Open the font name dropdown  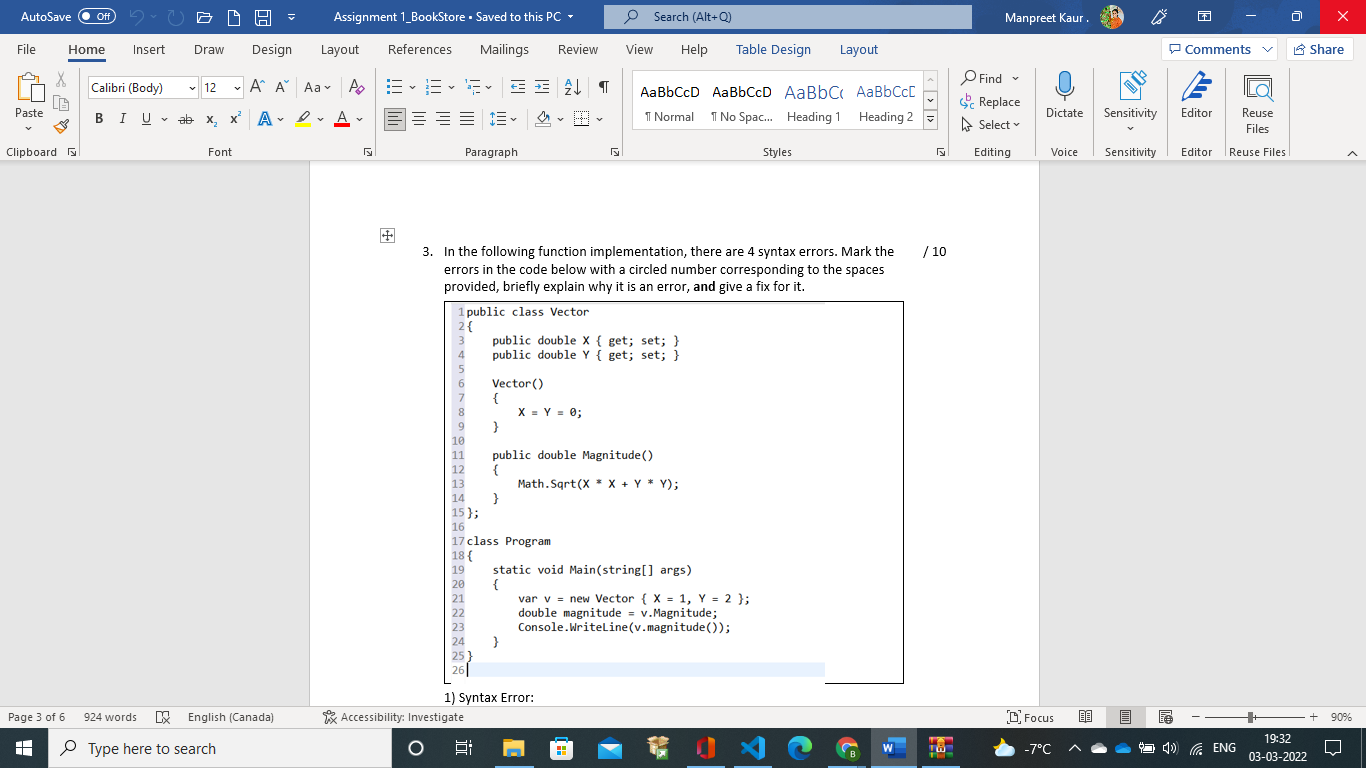coord(192,88)
